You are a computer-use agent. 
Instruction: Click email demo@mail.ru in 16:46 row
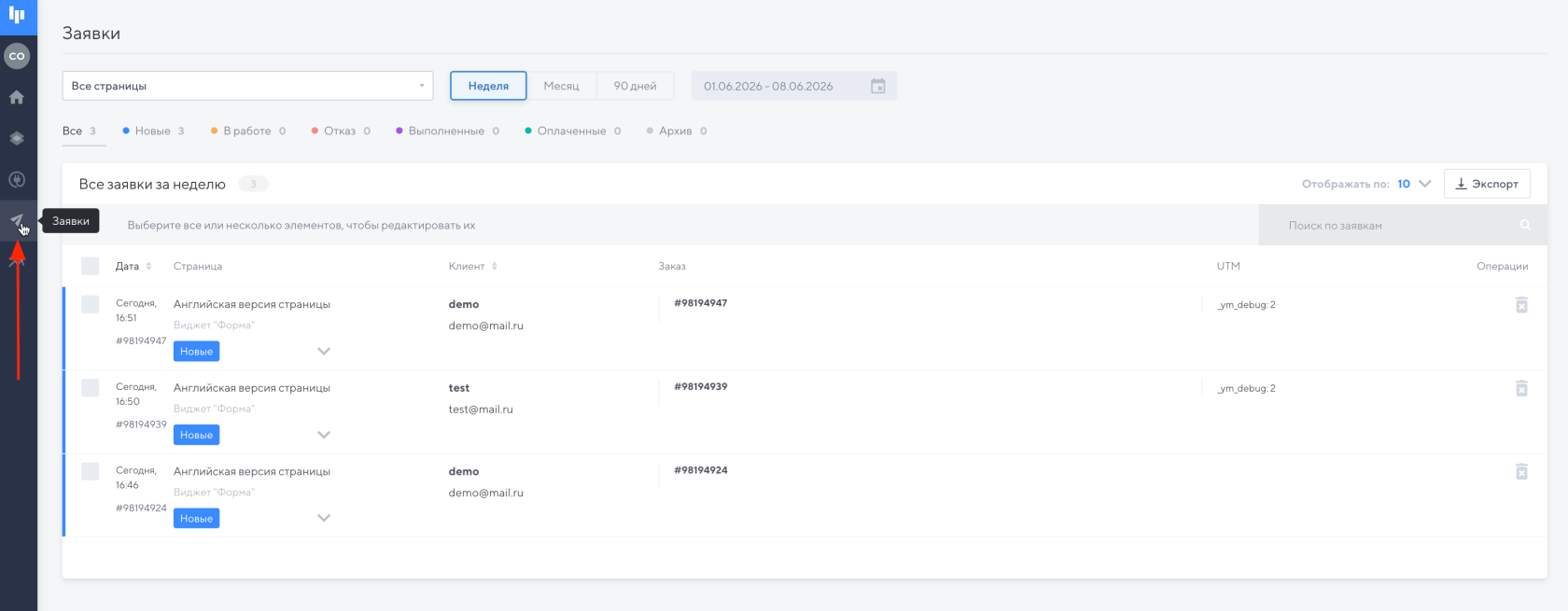point(485,493)
